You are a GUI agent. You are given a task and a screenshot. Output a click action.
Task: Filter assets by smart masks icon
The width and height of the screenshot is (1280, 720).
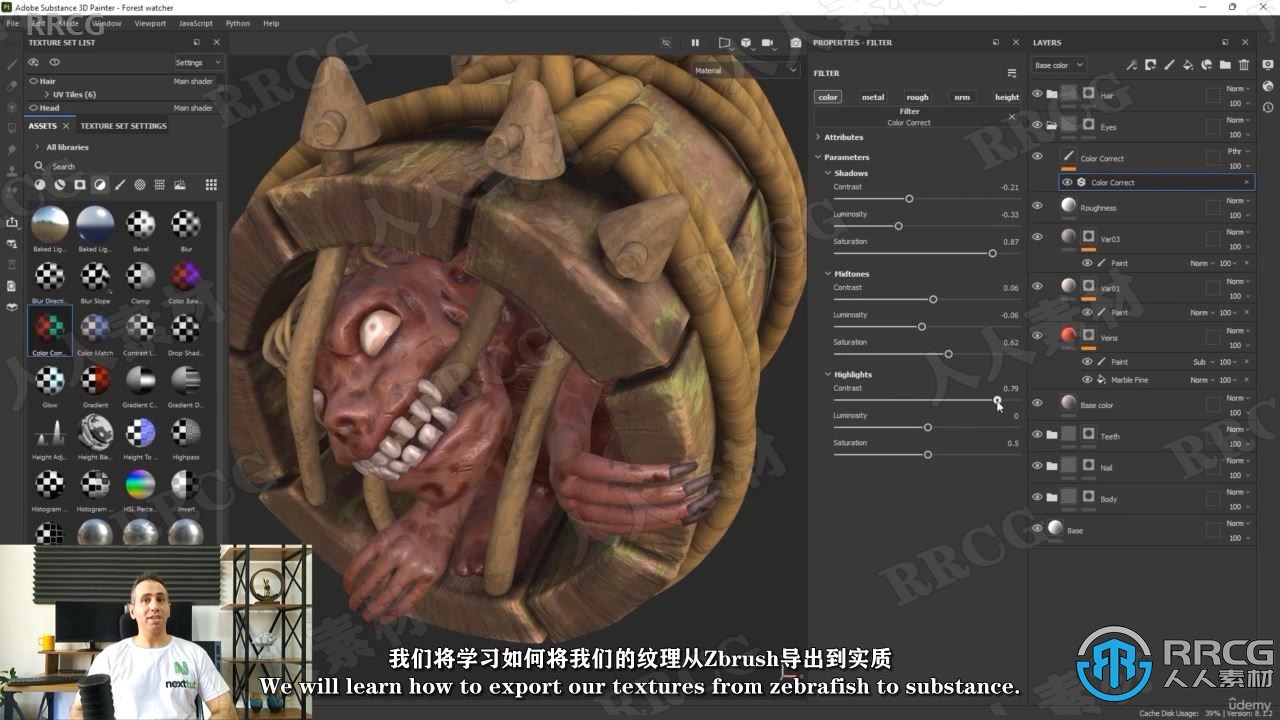80,185
